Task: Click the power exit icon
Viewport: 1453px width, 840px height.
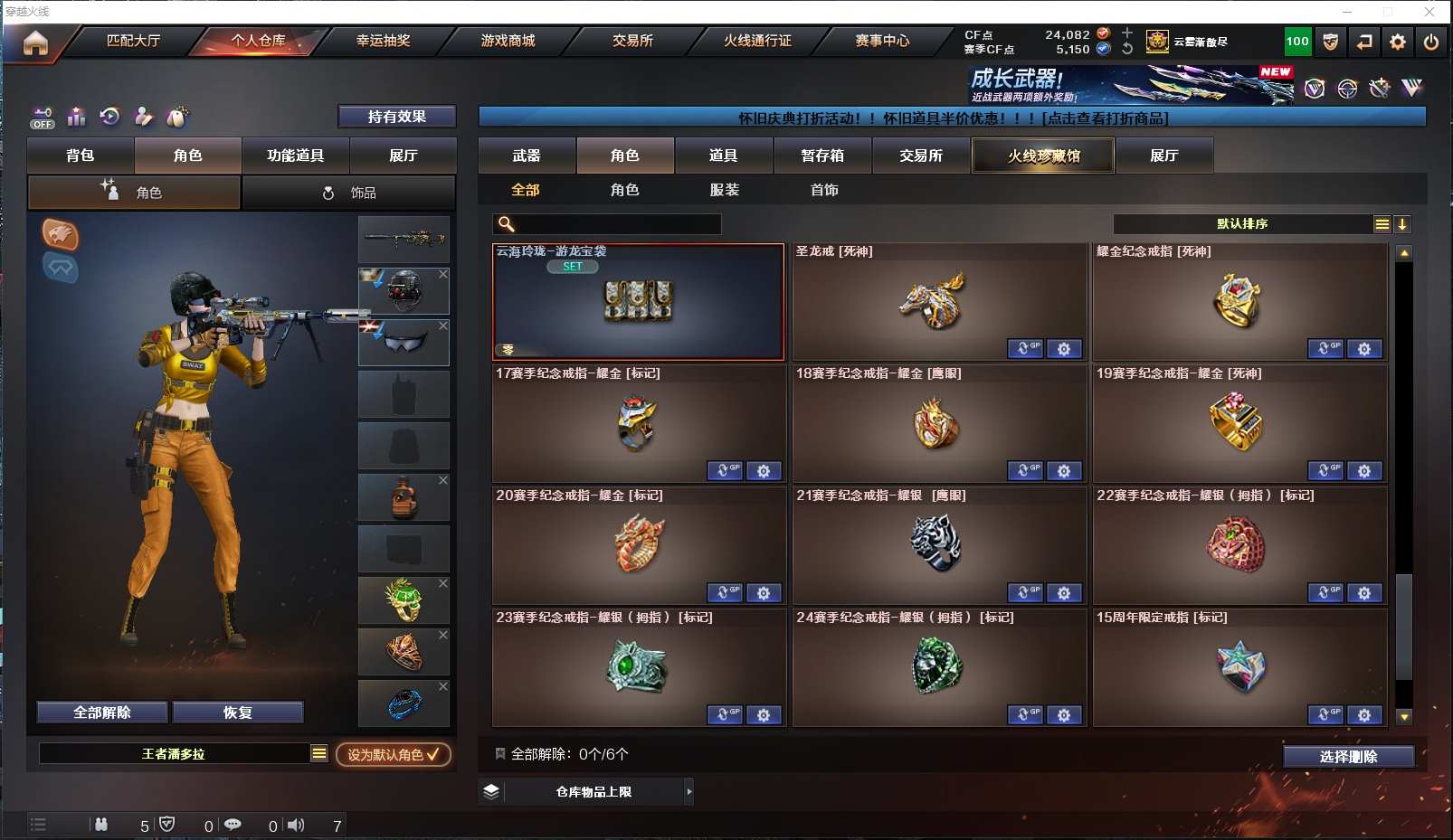Action: tap(1431, 42)
